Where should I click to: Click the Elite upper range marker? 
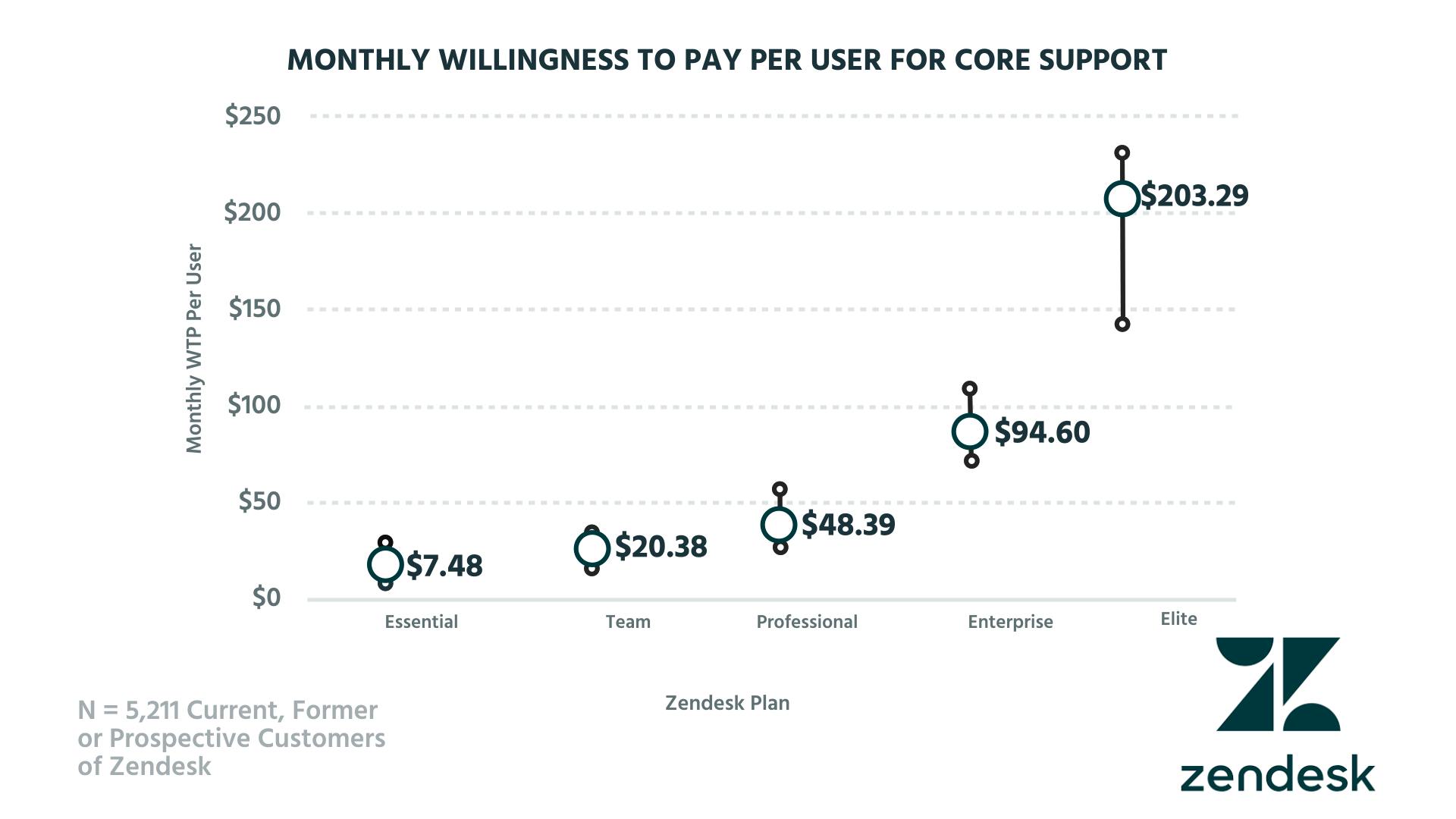pyautogui.click(x=1122, y=153)
